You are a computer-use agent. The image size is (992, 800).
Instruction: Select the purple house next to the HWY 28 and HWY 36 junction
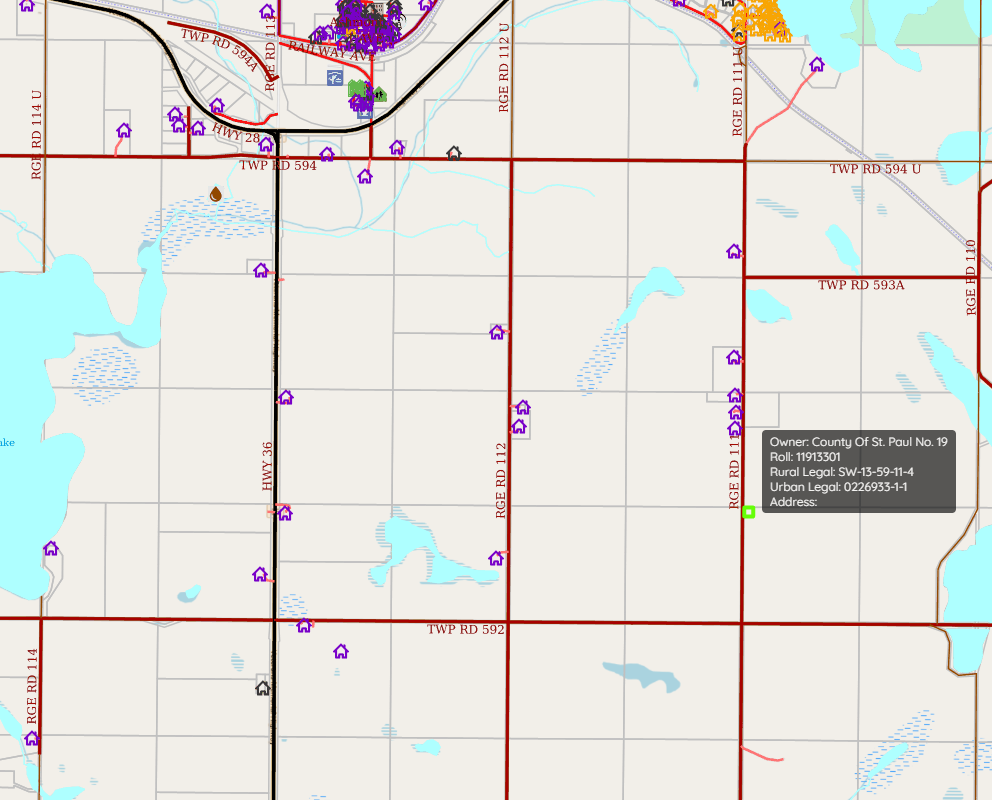[x=266, y=144]
